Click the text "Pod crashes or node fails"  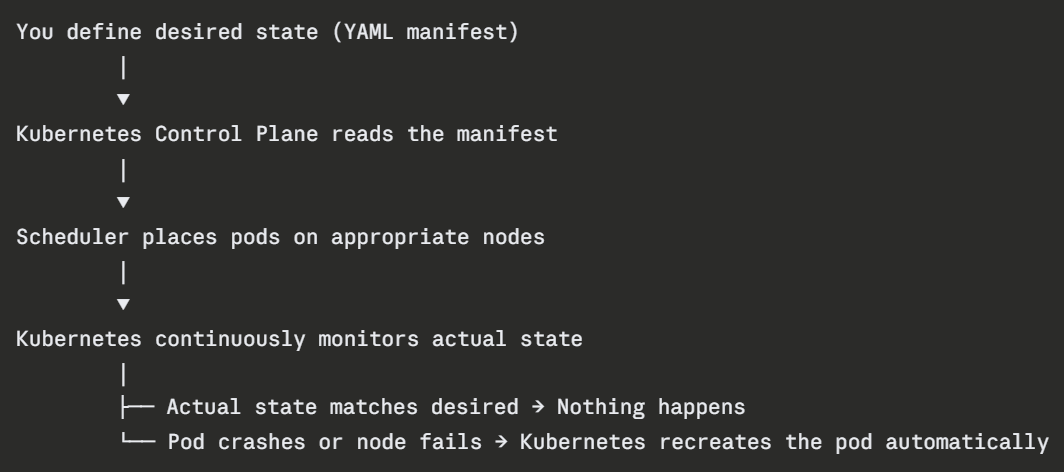pos(325,441)
